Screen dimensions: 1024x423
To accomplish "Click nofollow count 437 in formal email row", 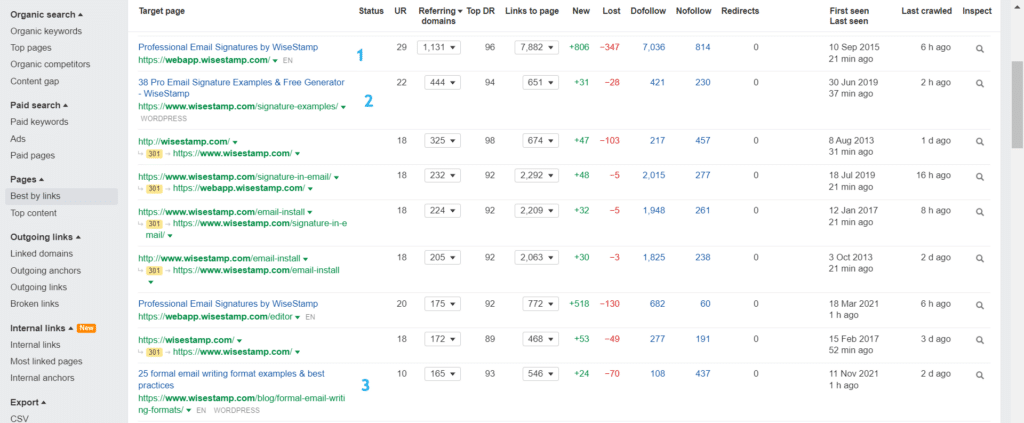I will click(x=703, y=374).
